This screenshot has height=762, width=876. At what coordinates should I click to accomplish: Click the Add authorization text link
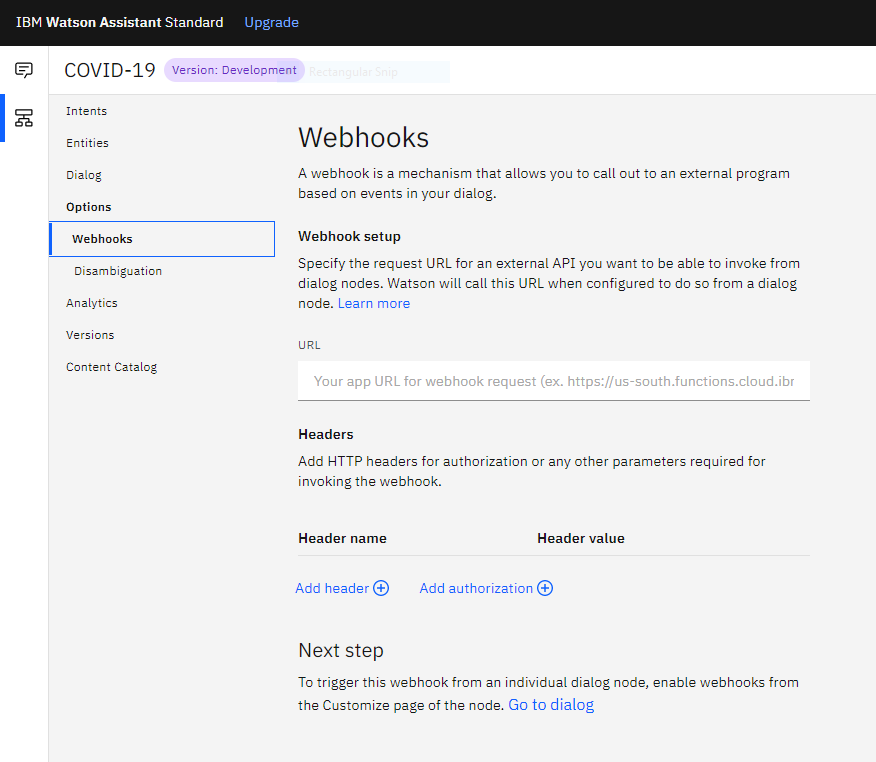476,588
